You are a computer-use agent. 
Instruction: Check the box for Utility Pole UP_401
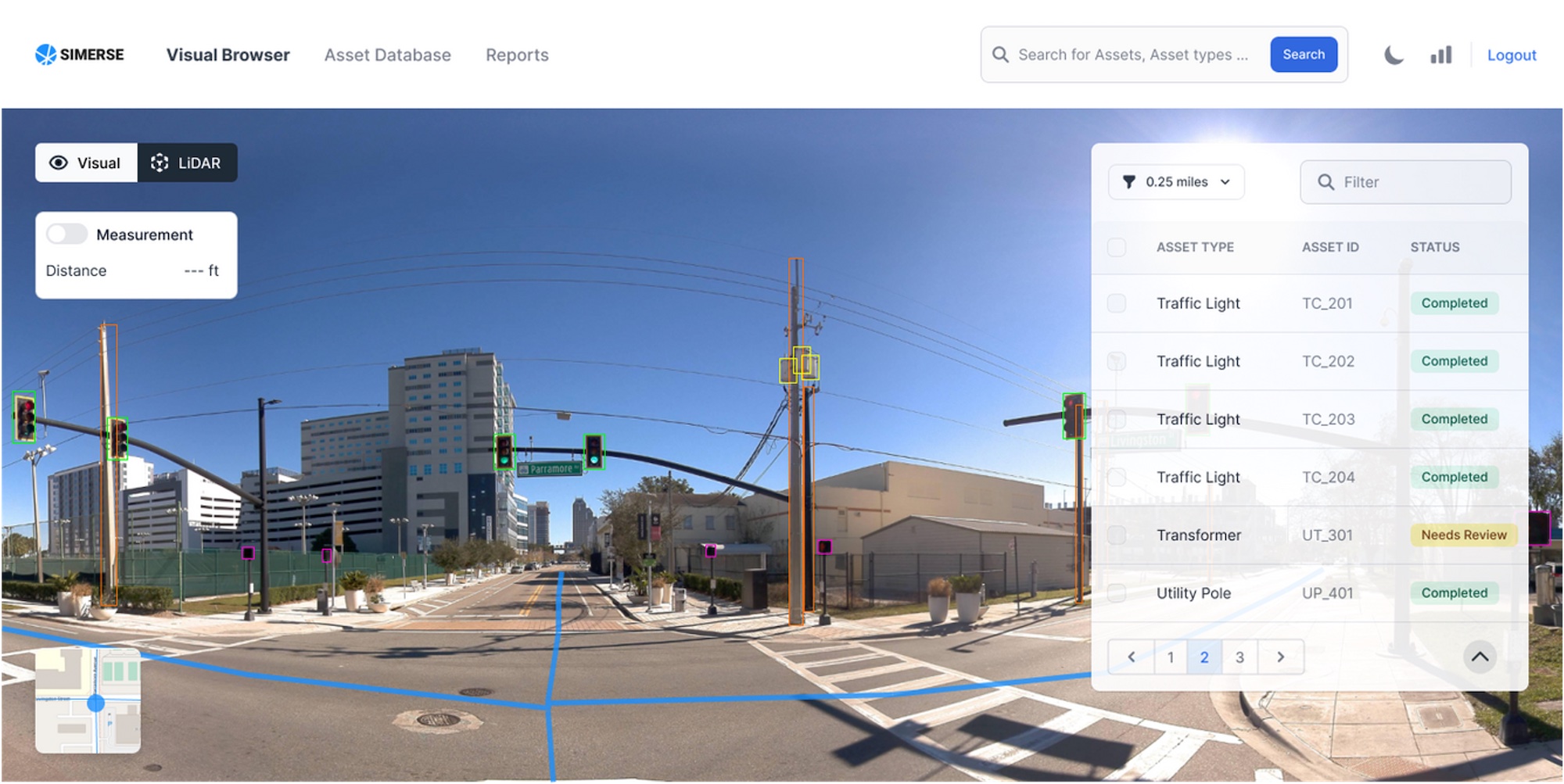pos(1117,592)
